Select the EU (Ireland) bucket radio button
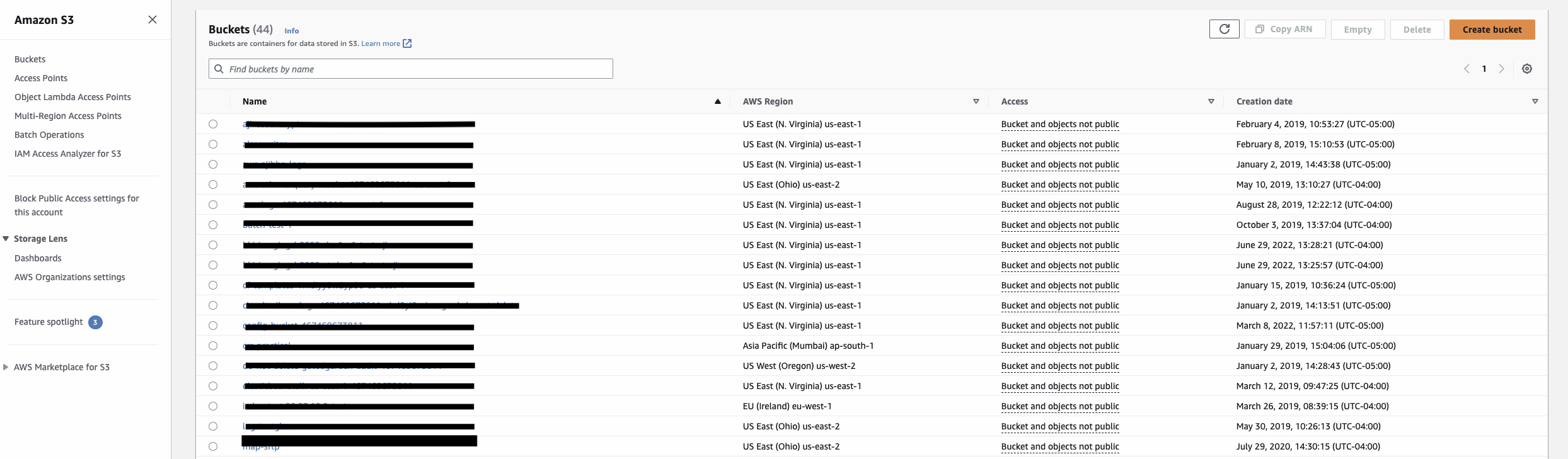This screenshot has height=459, width=1568. coord(213,406)
